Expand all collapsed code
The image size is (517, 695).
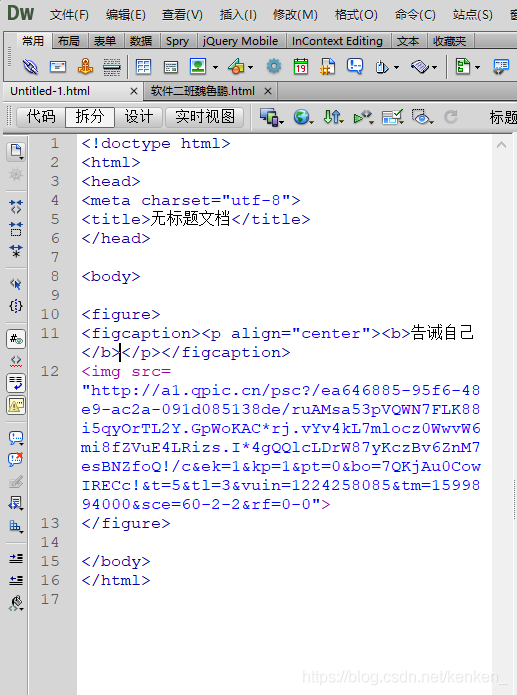click(16, 251)
